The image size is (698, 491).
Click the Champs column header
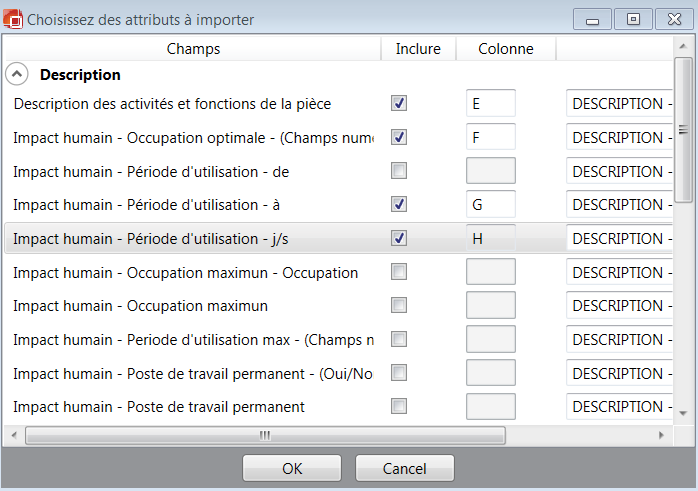click(x=193, y=48)
